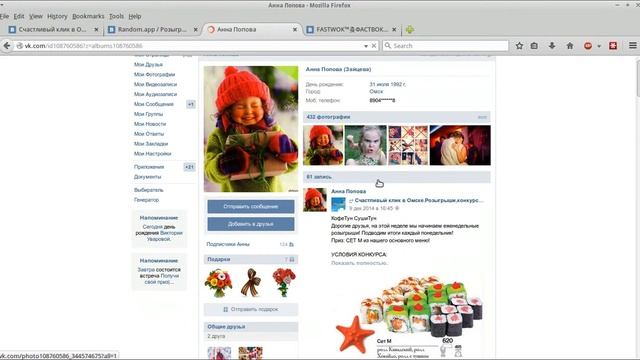The image size is (640, 360).
Task: Open the Tools menu
Action: [116, 16]
